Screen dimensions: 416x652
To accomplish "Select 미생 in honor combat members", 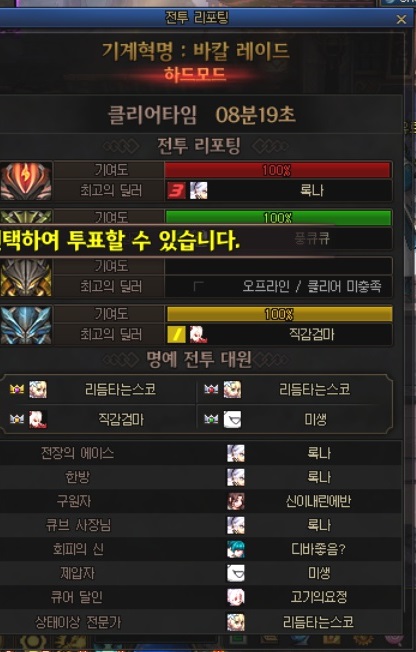I will (315, 419).
